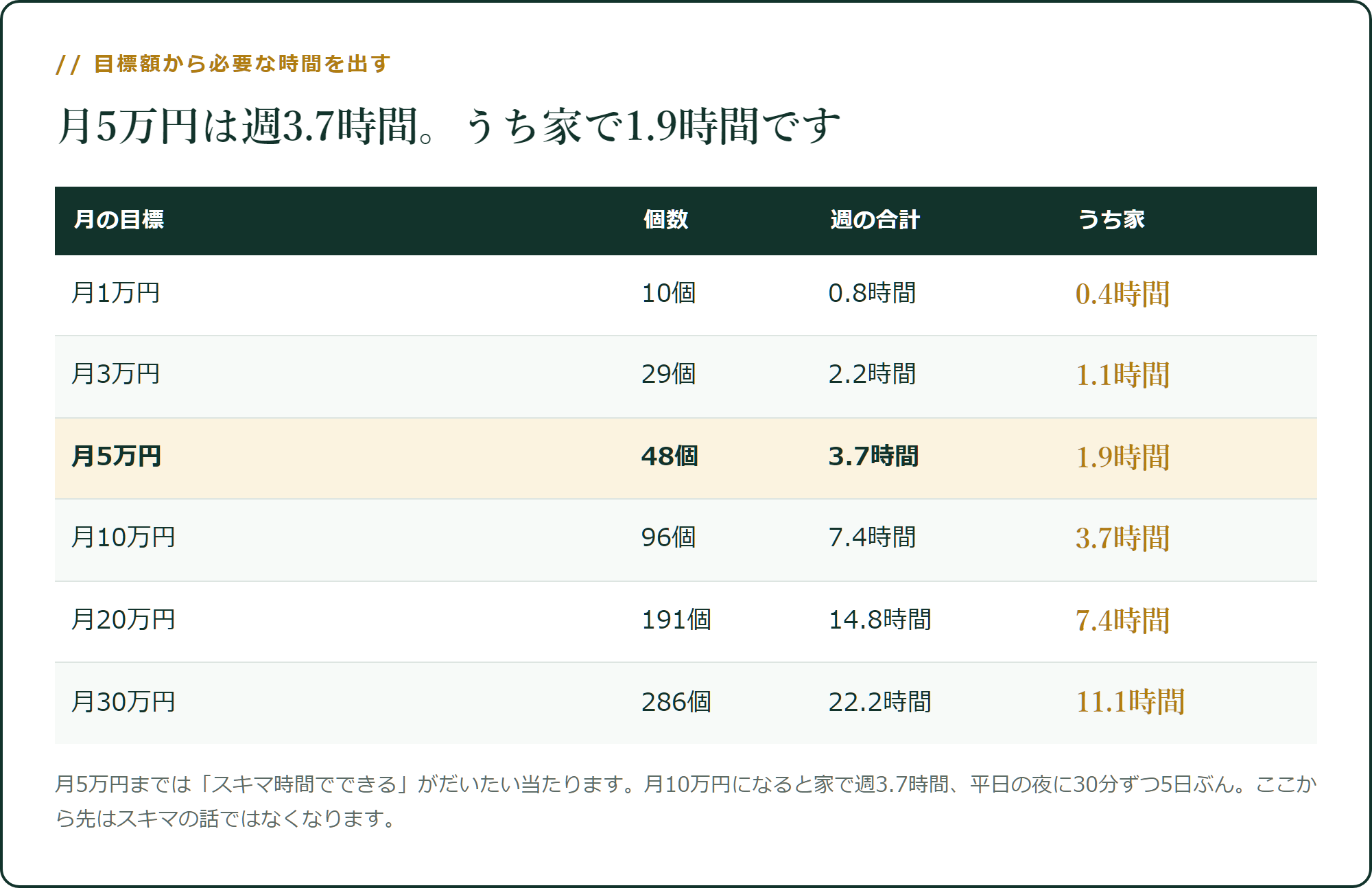Click the '96個' cell
This screenshot has height=888, width=1372.
tap(669, 537)
